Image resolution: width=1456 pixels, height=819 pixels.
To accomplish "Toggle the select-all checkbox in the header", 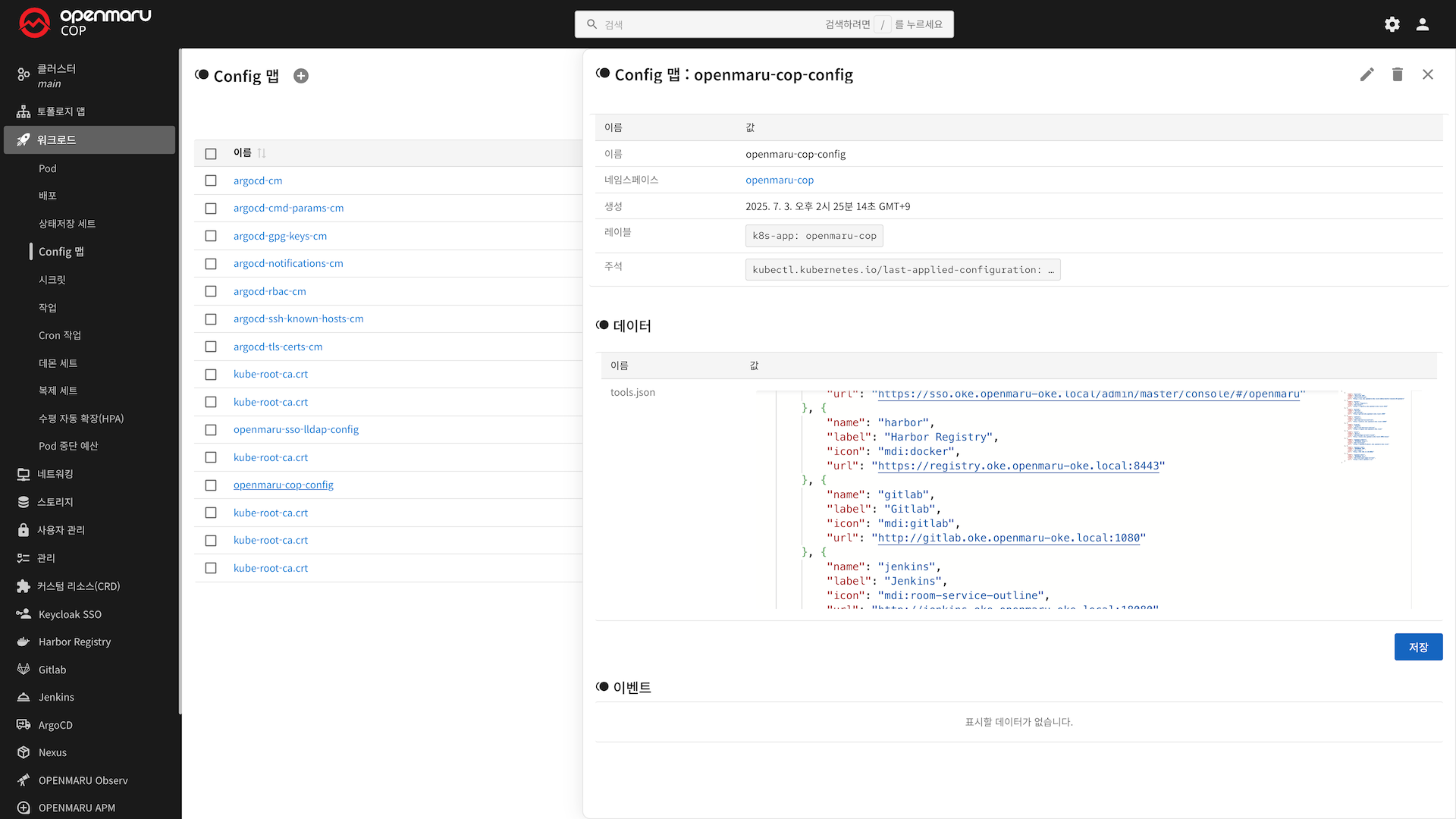I will [x=211, y=153].
